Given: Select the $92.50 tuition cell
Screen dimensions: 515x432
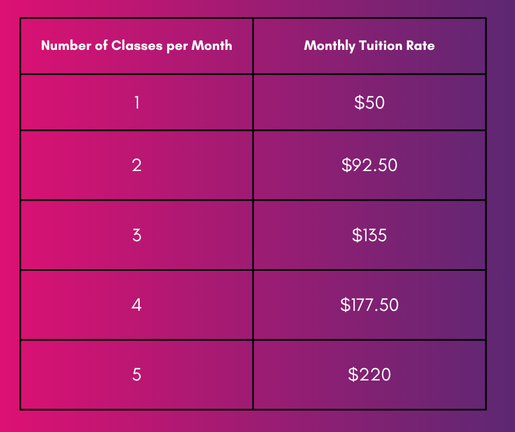Looking at the screenshot, I should pos(369,165).
